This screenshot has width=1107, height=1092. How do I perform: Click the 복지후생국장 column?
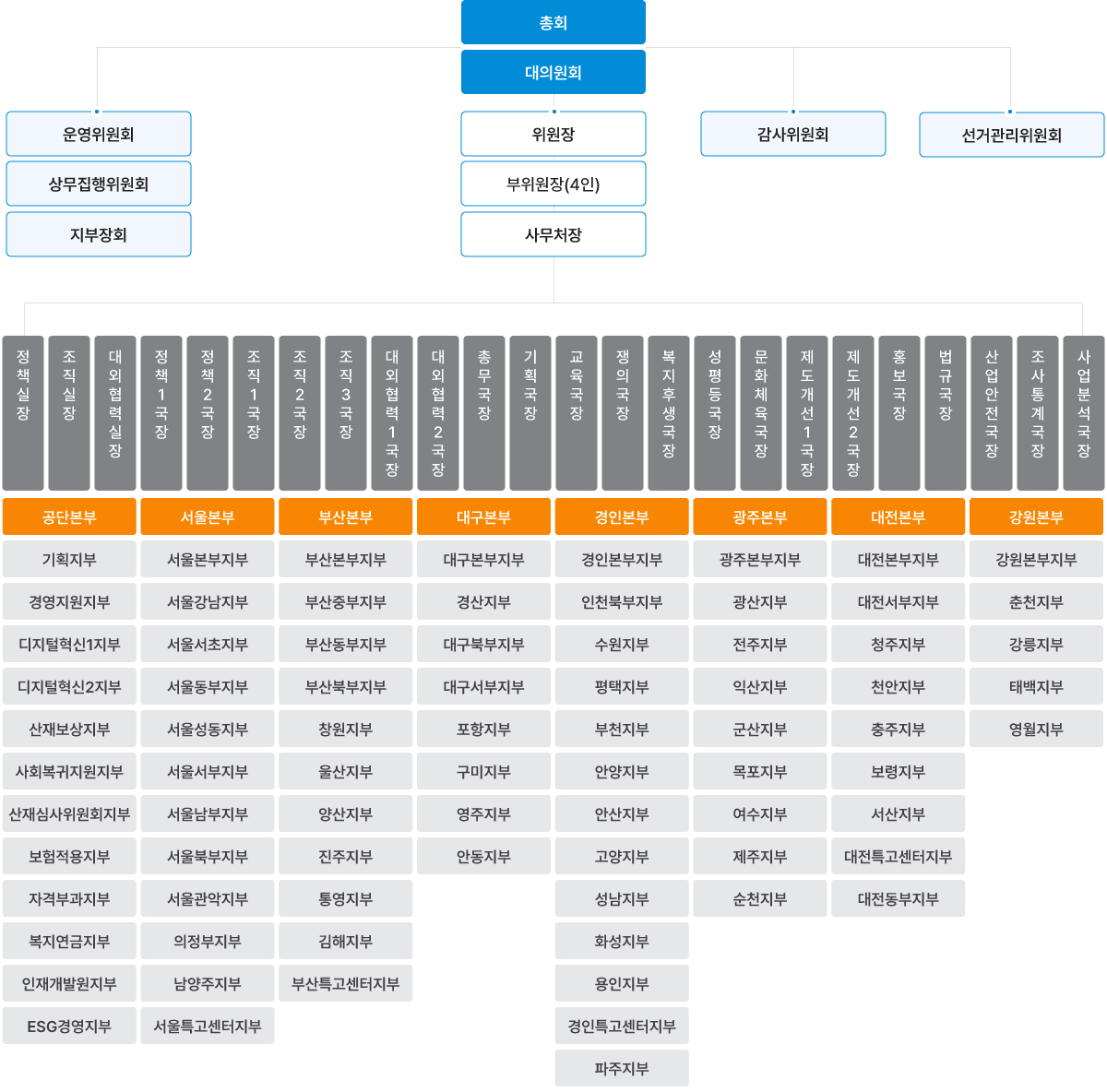click(669, 413)
